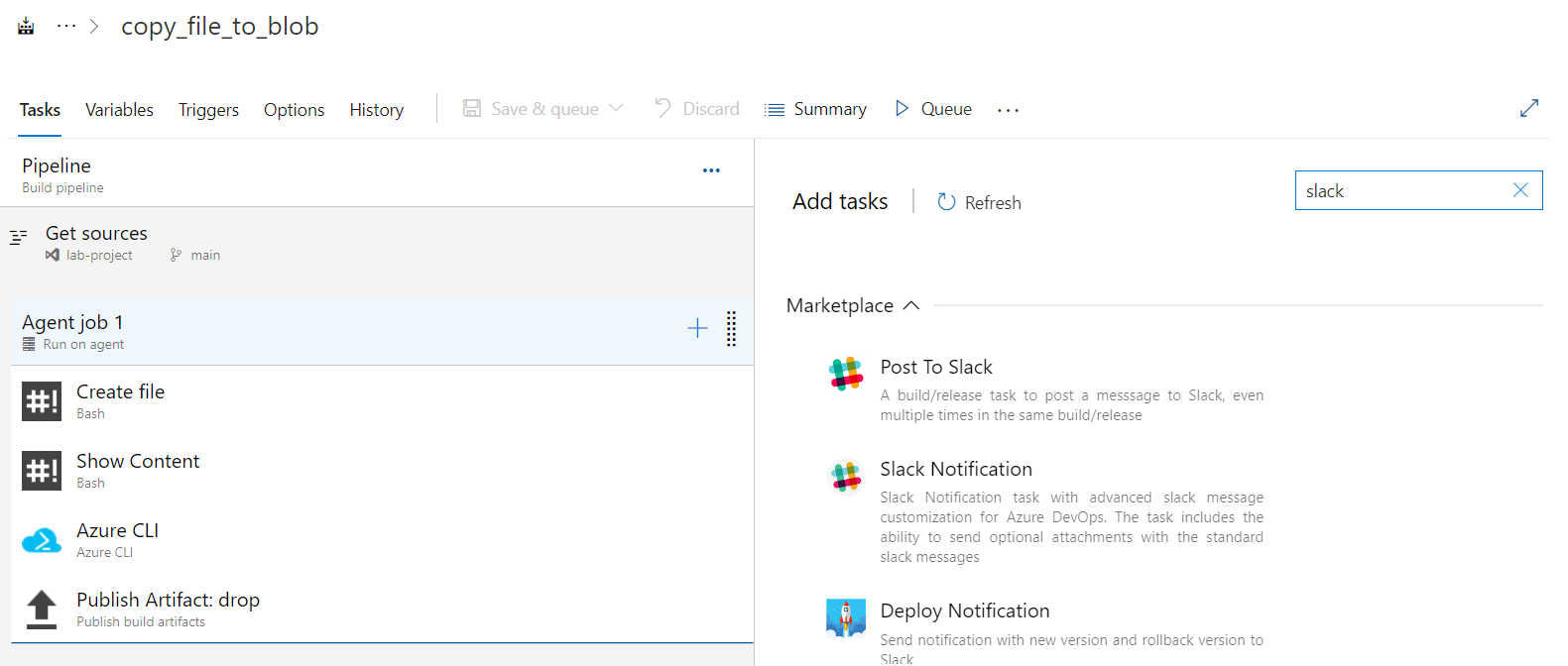Click the Slack Notification logo
Viewport: 1568px width, 666px height.
[x=846, y=477]
